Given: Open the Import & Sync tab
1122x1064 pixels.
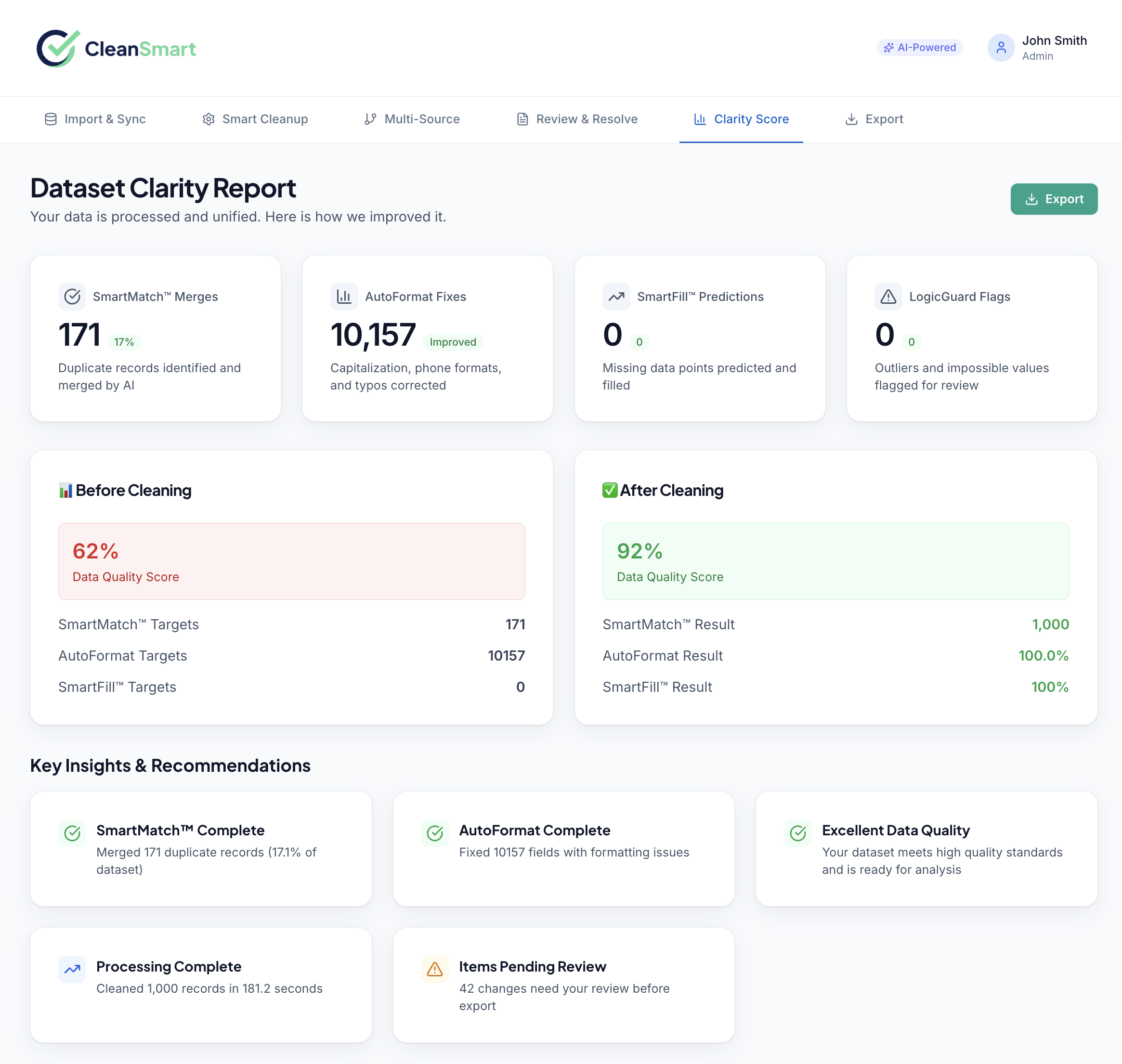Looking at the screenshot, I should [x=95, y=119].
